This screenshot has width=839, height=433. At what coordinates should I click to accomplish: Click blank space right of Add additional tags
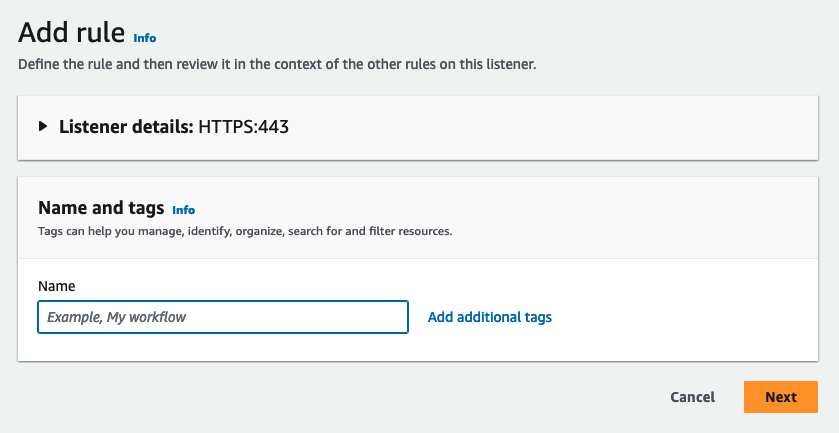click(x=680, y=317)
